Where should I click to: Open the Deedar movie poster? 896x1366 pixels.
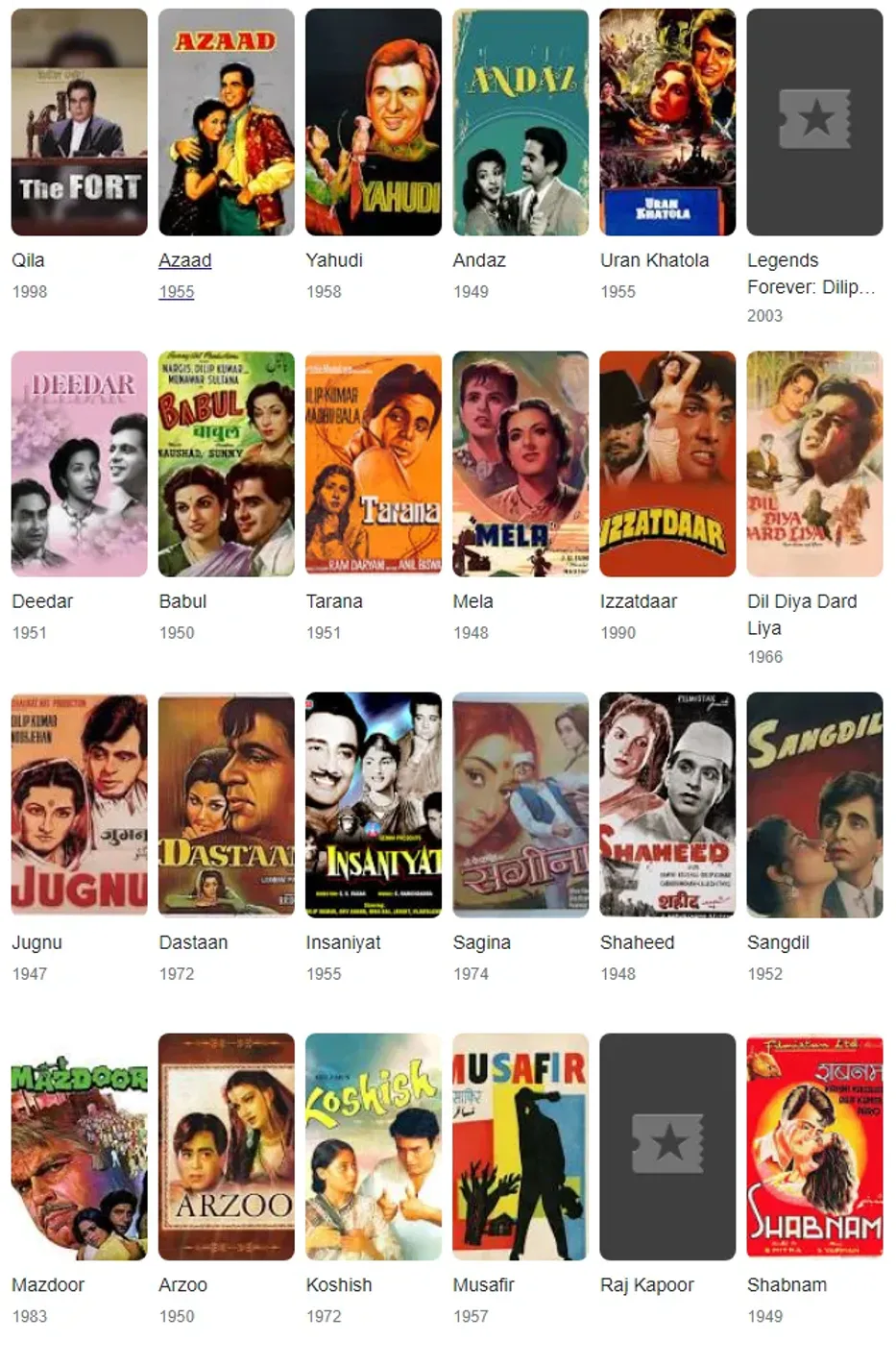(x=79, y=464)
